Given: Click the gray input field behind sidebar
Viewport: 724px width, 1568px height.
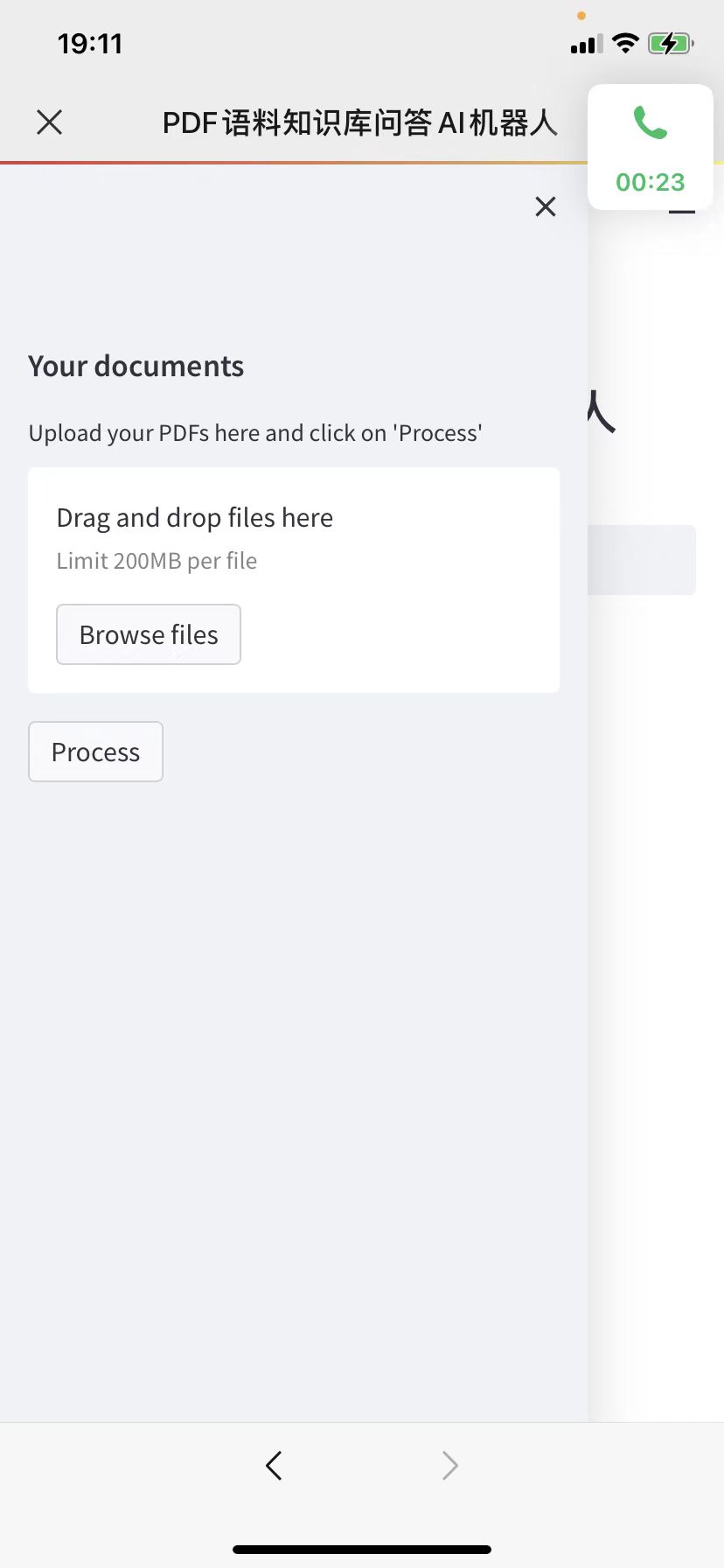Looking at the screenshot, I should click(642, 560).
